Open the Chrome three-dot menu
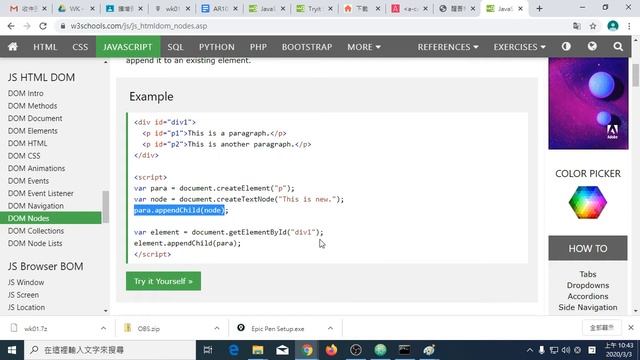The image size is (640, 360). [x=629, y=26]
